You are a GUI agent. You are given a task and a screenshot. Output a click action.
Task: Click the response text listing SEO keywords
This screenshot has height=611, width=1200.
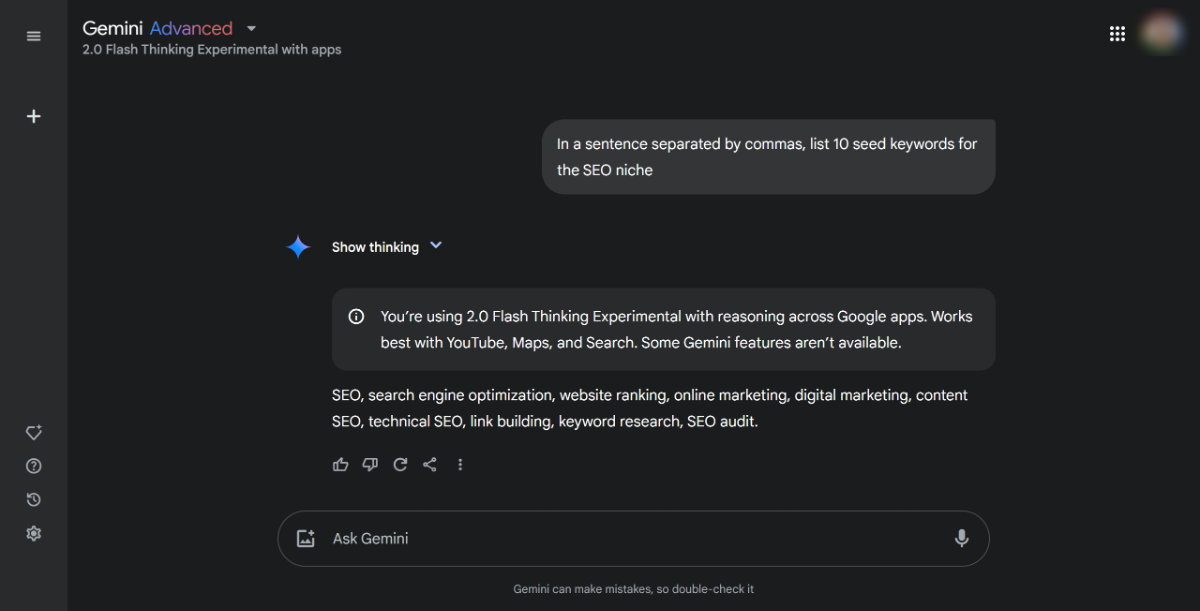(x=650, y=408)
